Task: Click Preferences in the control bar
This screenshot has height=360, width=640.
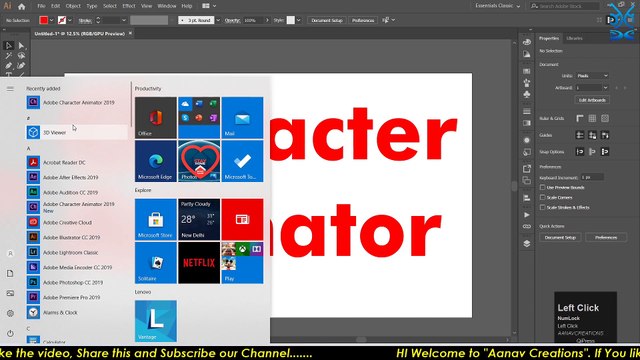Action: click(363, 20)
